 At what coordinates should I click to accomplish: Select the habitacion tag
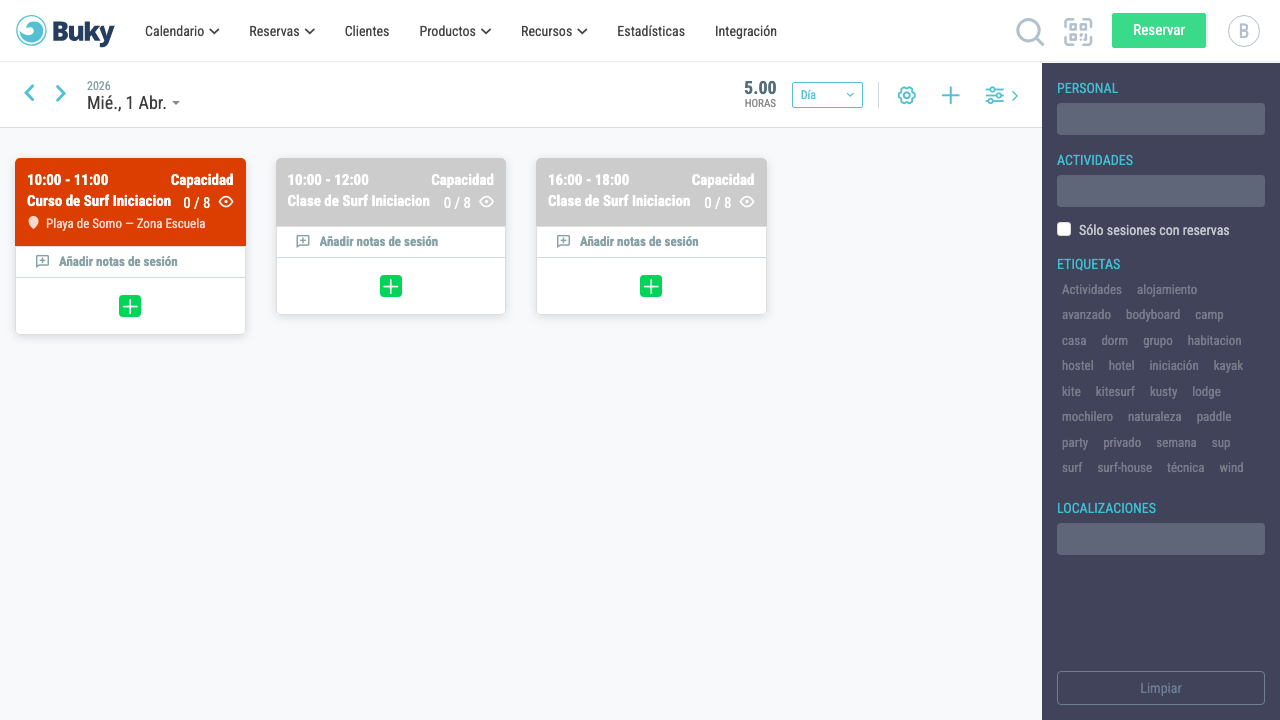[1215, 340]
